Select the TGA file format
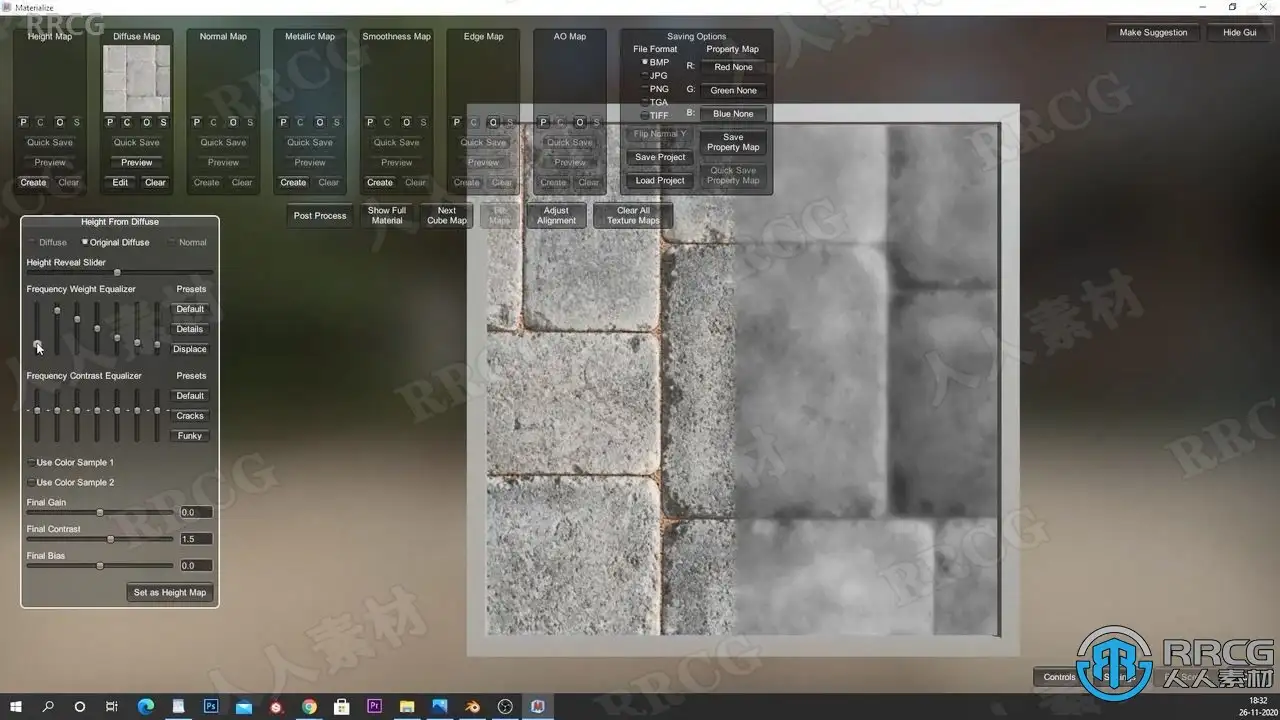Image resolution: width=1280 pixels, height=720 pixels. pyautogui.click(x=656, y=102)
